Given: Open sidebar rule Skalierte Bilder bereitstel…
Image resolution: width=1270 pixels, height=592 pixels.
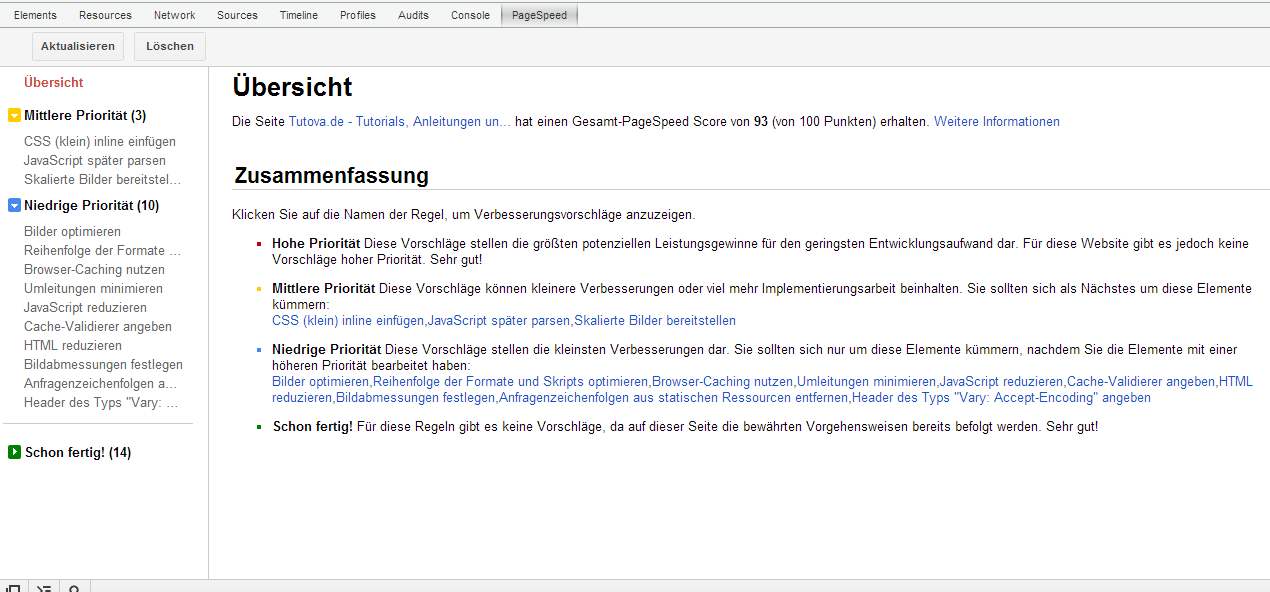Looking at the screenshot, I should coord(103,179).
